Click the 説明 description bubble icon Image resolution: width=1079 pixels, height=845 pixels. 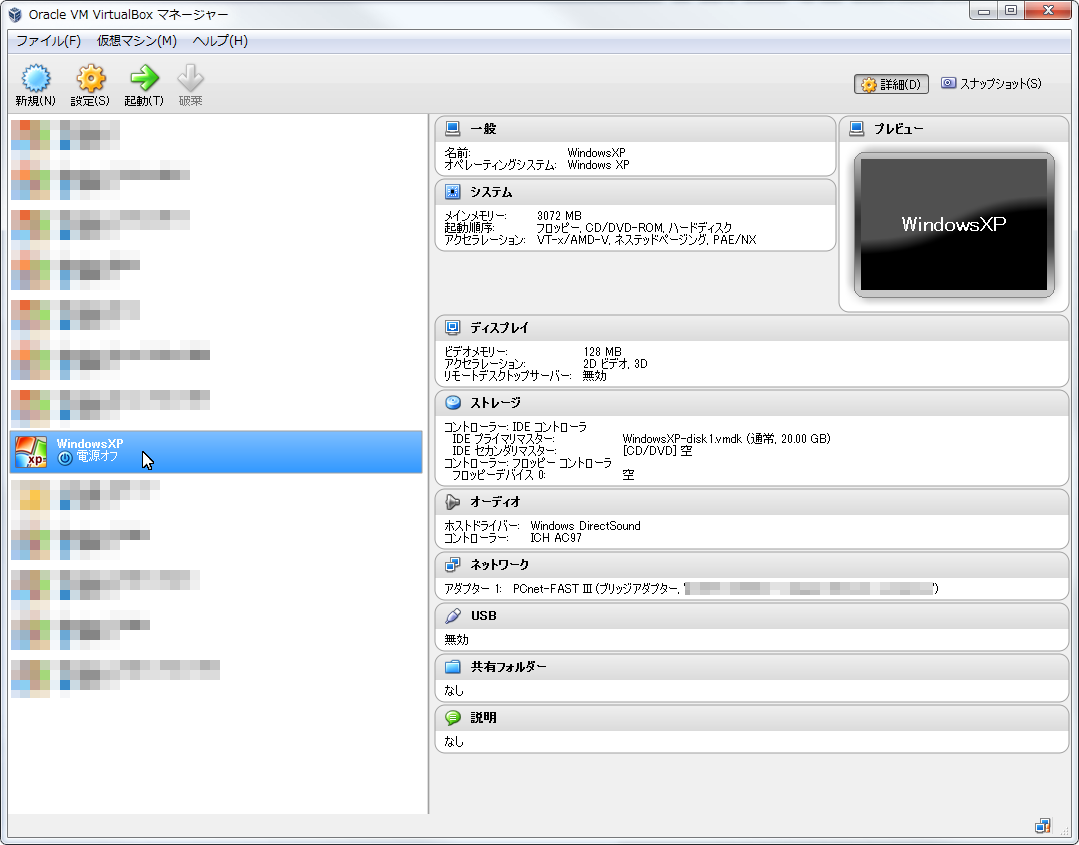[453, 718]
